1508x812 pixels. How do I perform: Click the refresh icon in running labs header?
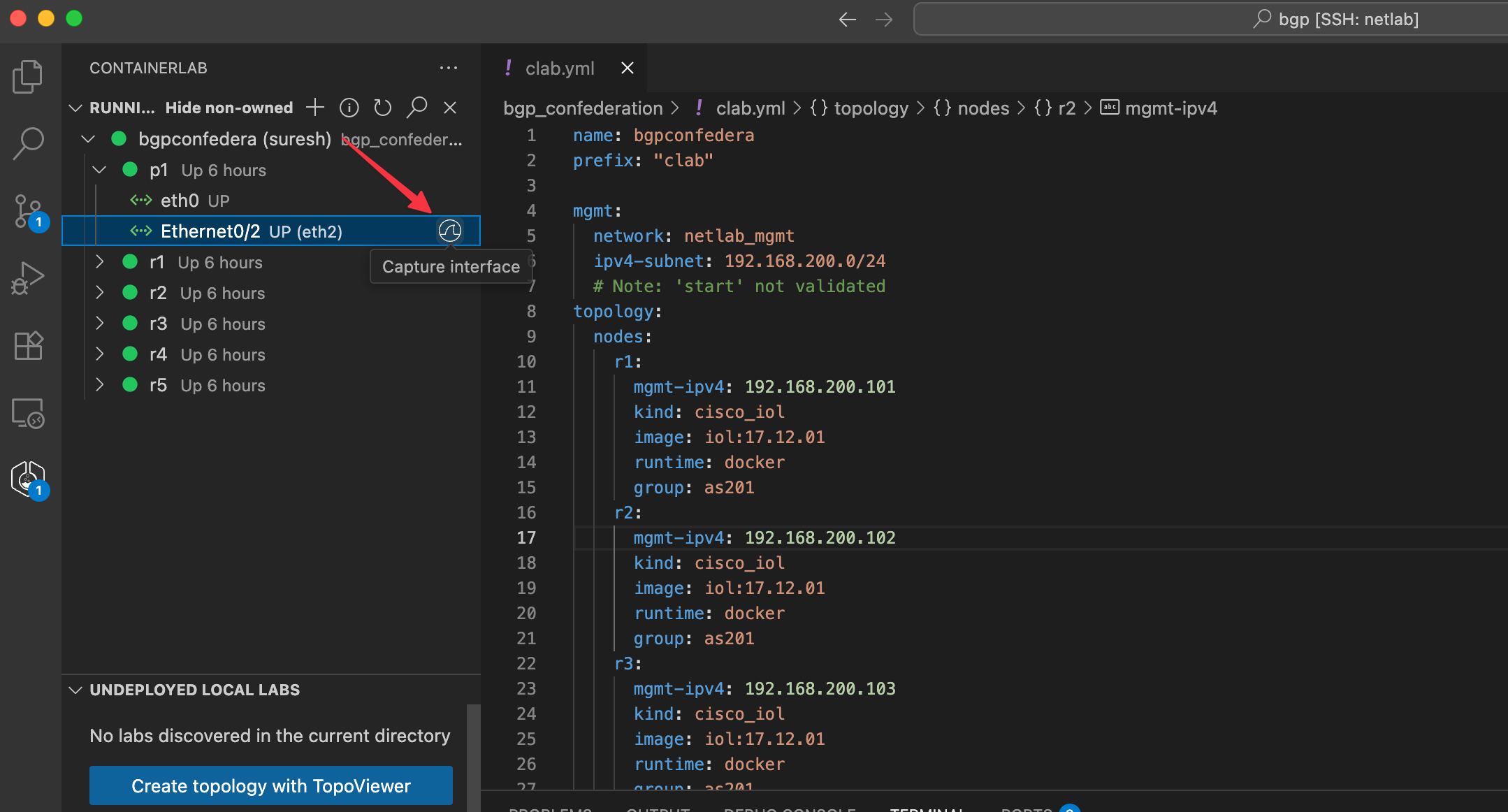coord(382,108)
